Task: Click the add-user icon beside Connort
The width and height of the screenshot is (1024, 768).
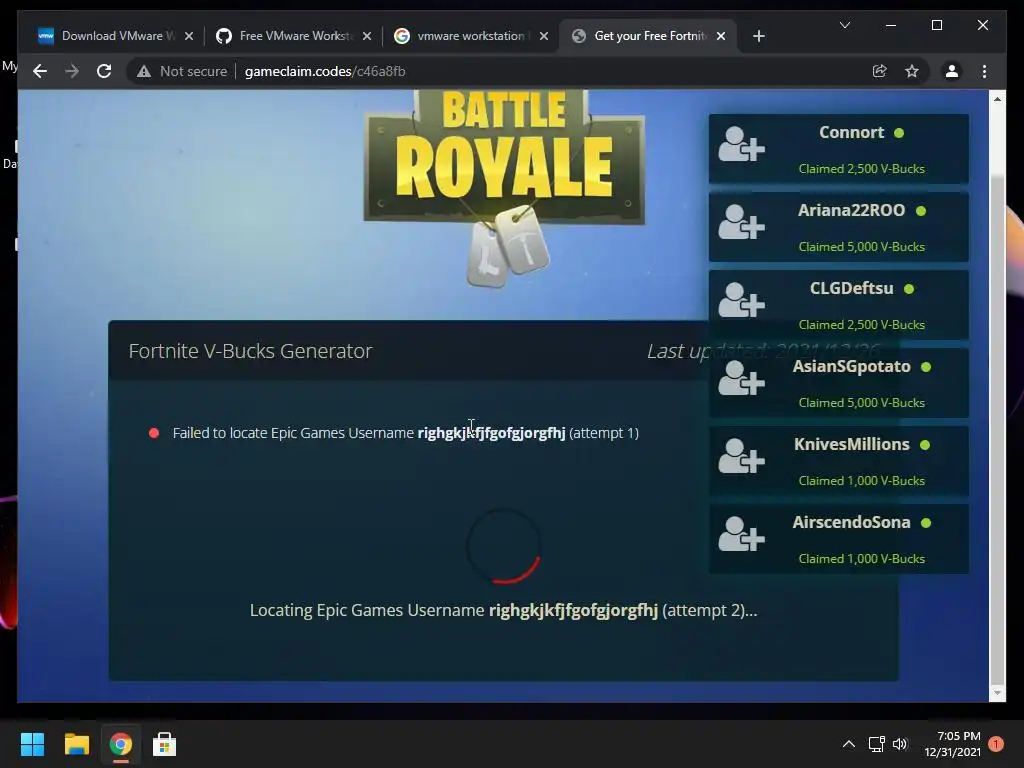Action: point(741,144)
